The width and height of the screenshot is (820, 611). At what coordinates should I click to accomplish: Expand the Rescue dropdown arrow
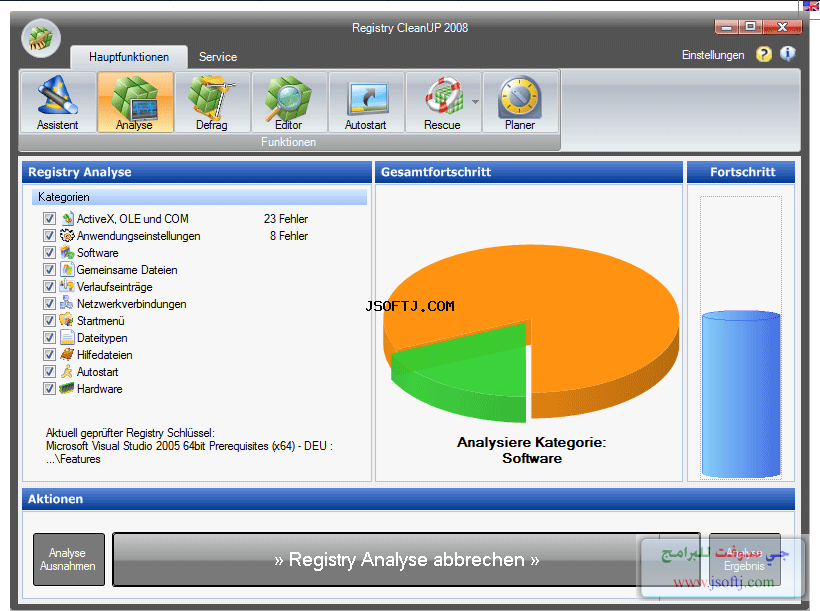(x=475, y=102)
